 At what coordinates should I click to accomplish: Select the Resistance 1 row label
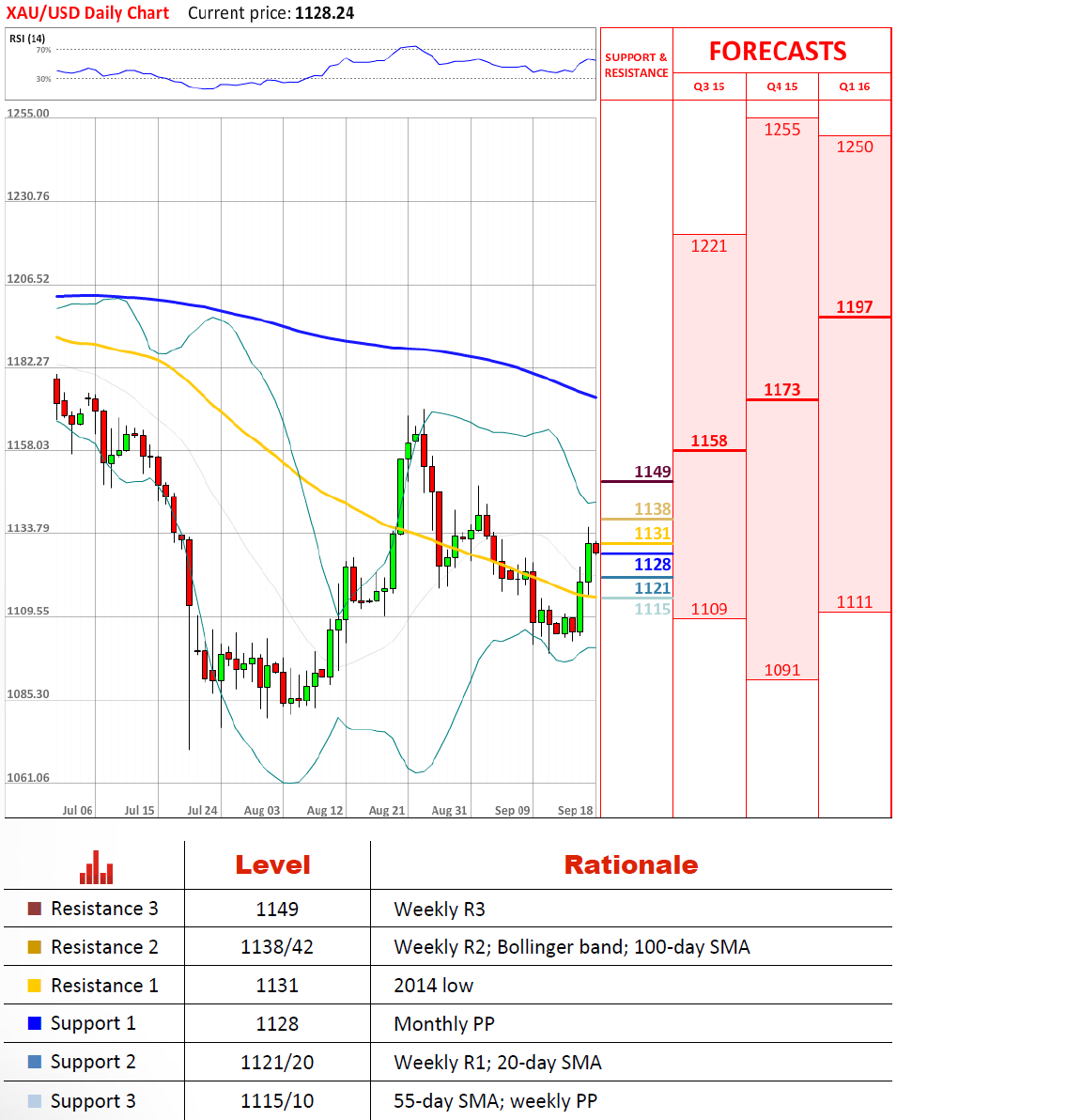[104, 986]
